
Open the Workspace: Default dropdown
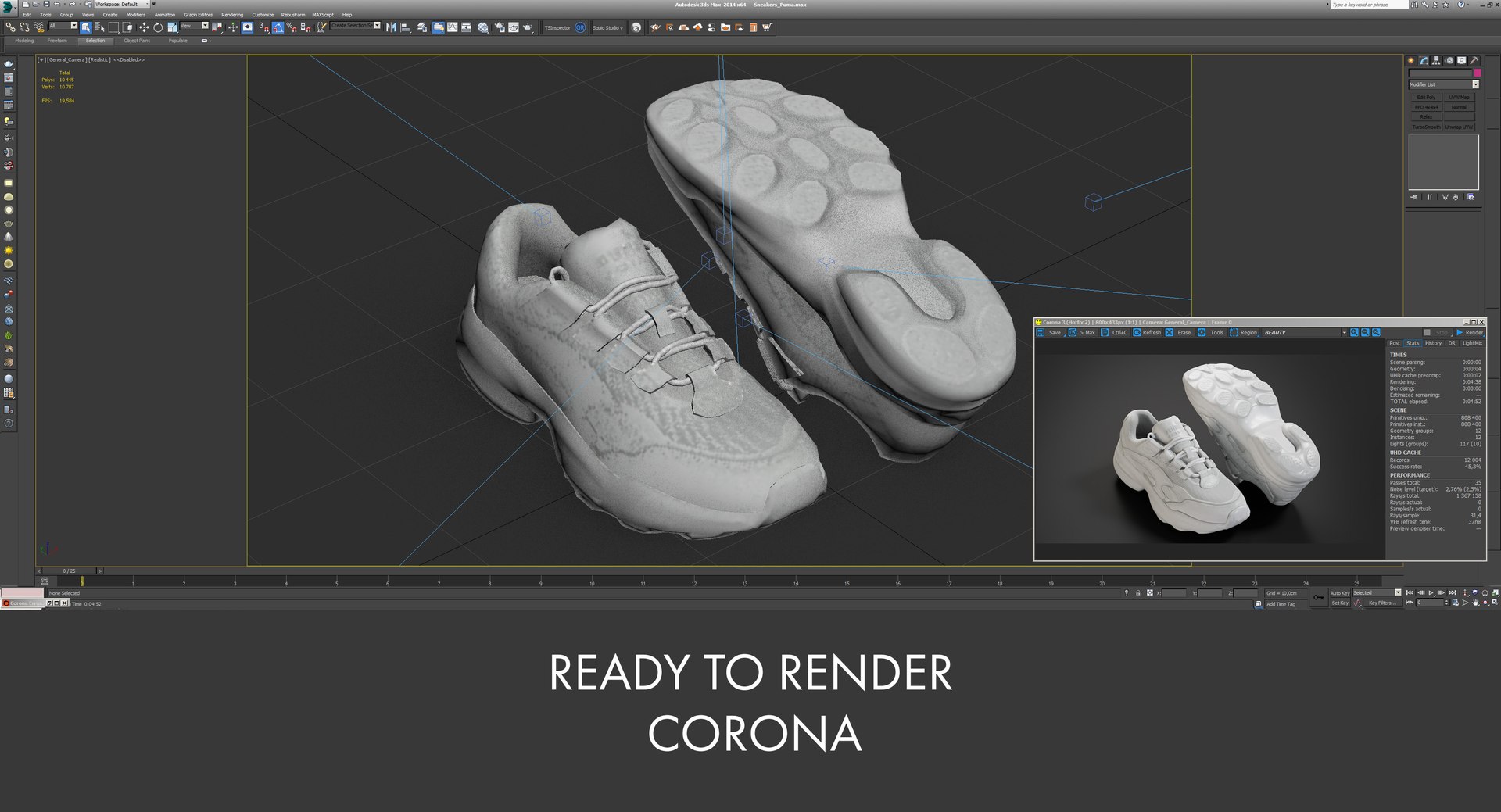click(121, 4)
